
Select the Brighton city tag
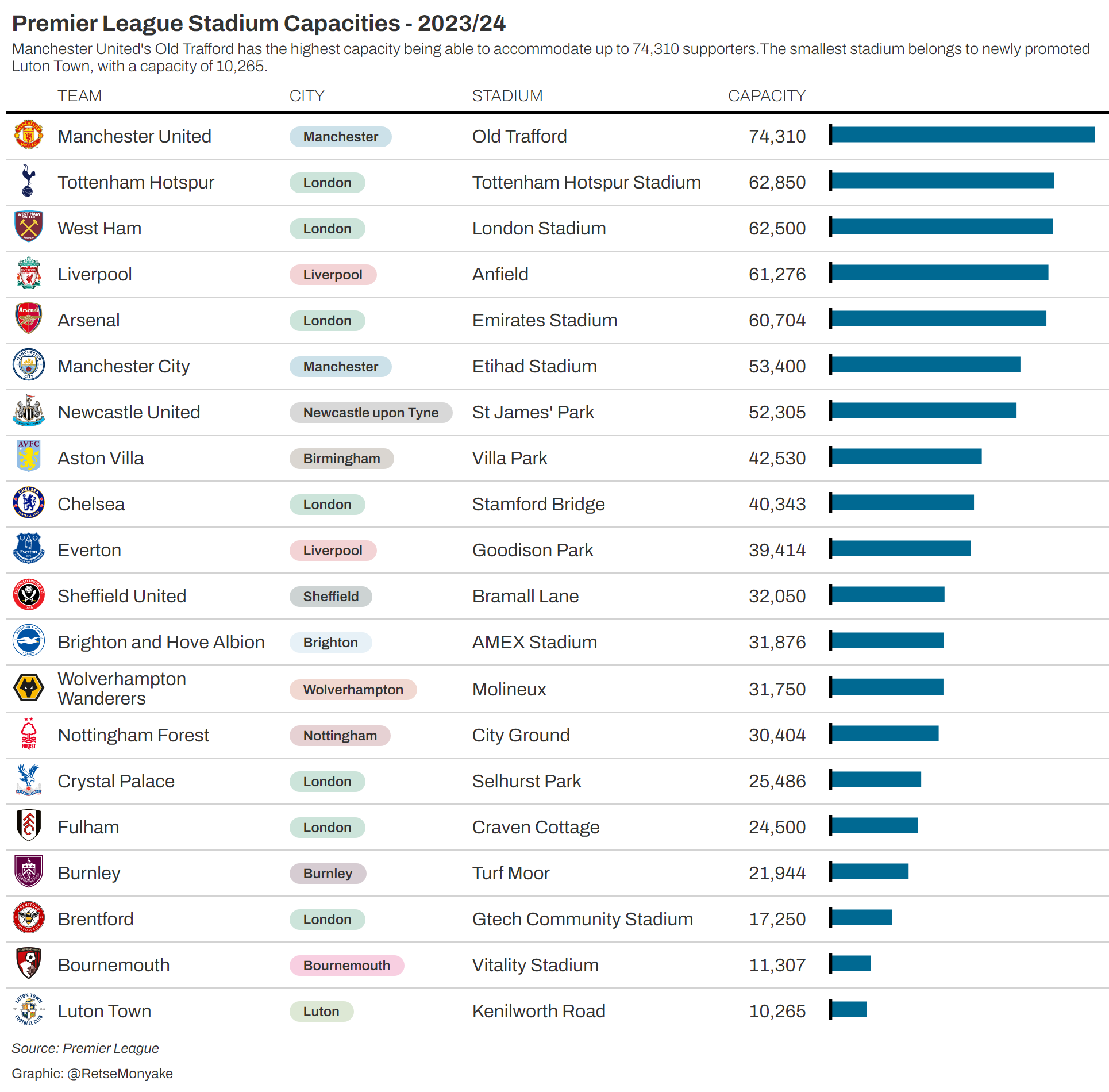click(x=330, y=643)
